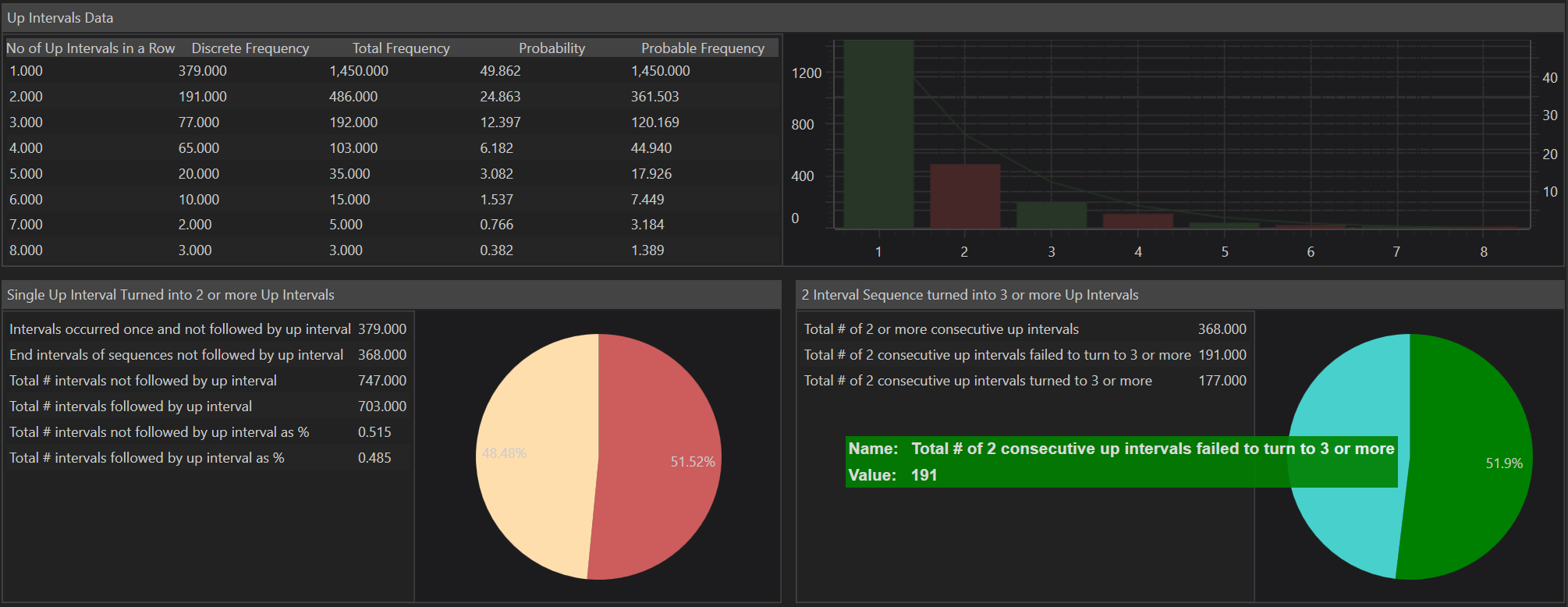Click the red bar above interval 4

tap(1137, 221)
